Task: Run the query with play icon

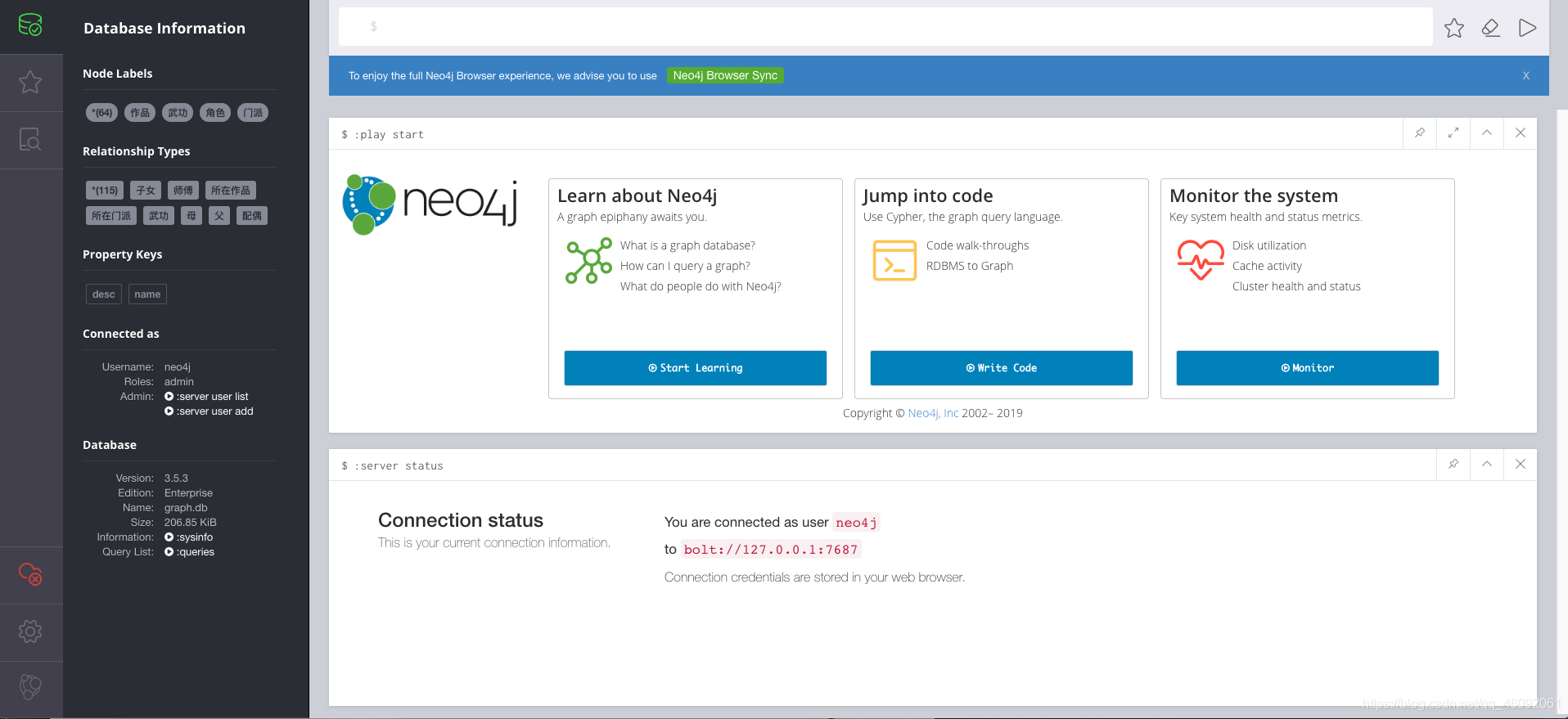Action: click(x=1527, y=28)
